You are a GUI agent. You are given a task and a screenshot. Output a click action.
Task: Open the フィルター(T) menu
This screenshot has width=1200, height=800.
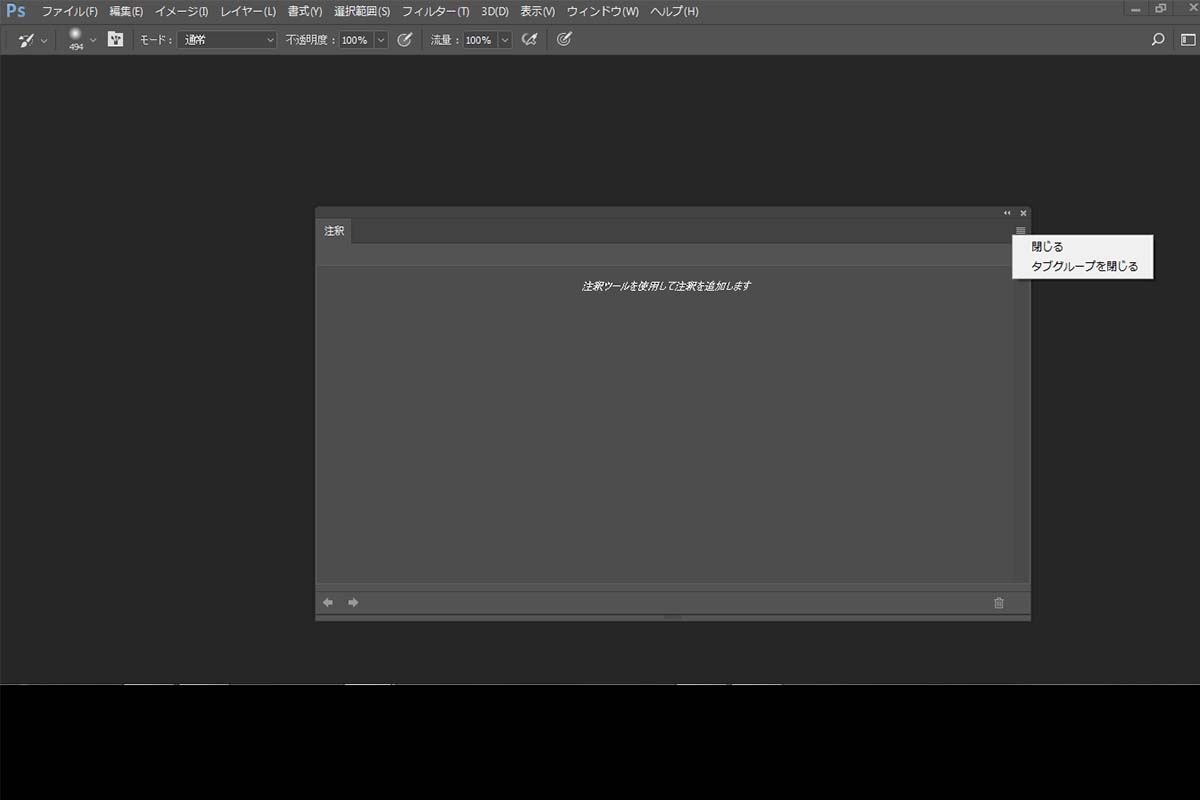[435, 12]
